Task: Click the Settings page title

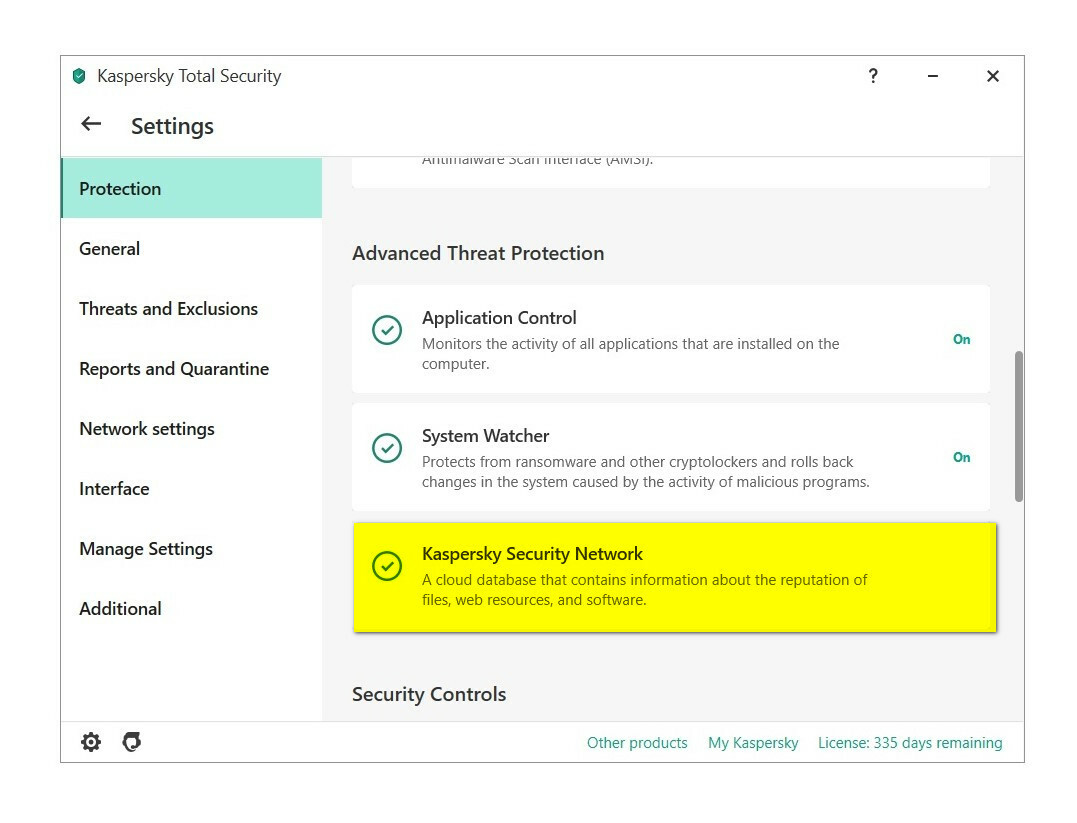Action: pos(172,126)
